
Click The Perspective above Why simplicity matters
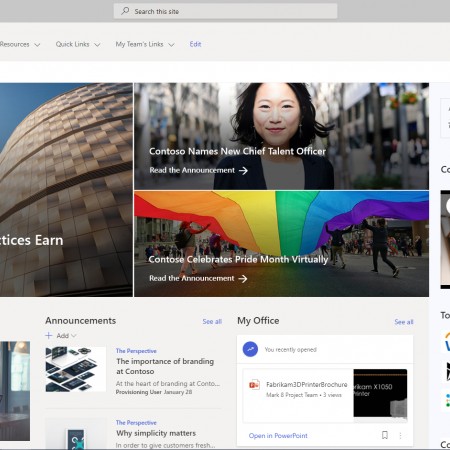point(136,422)
